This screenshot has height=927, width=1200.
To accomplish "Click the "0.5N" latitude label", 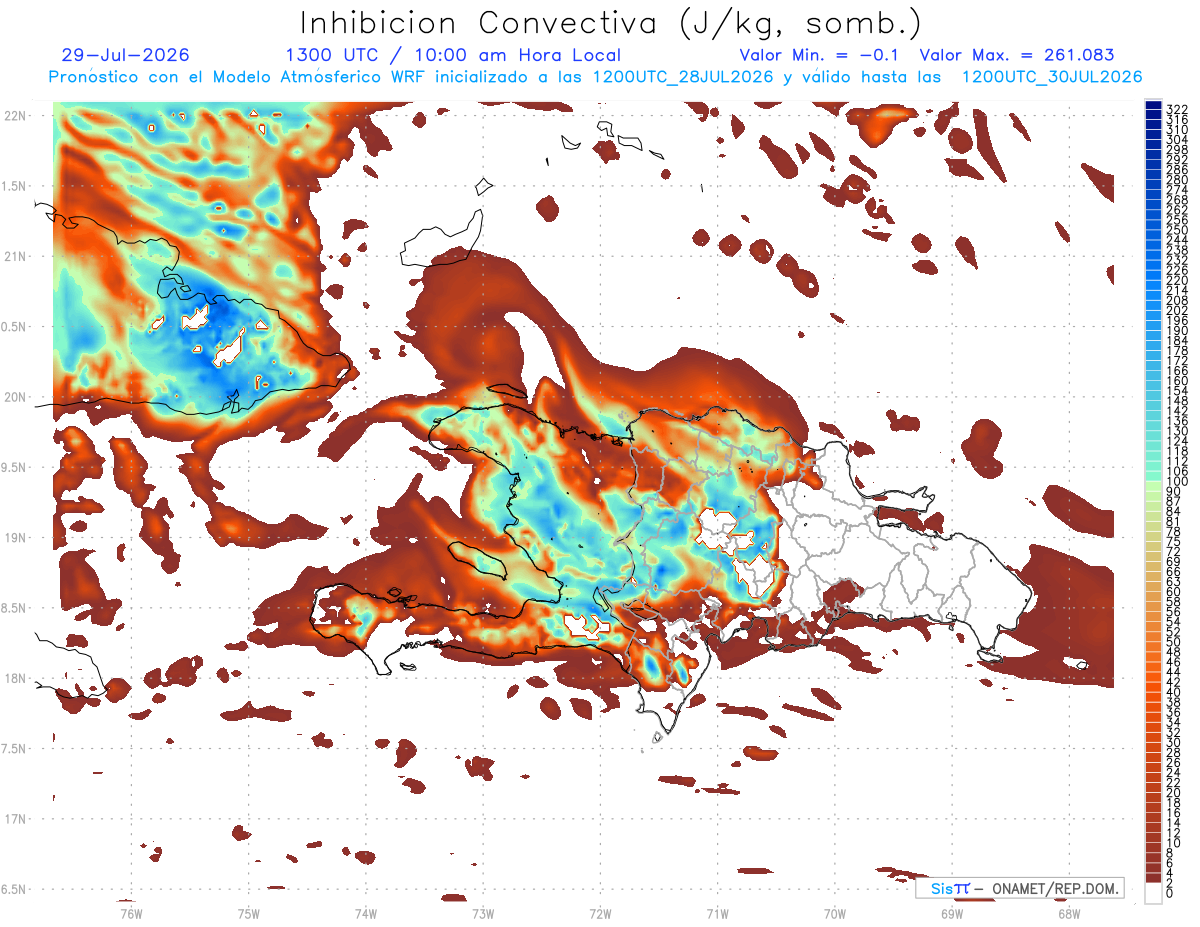I will coord(15,327).
